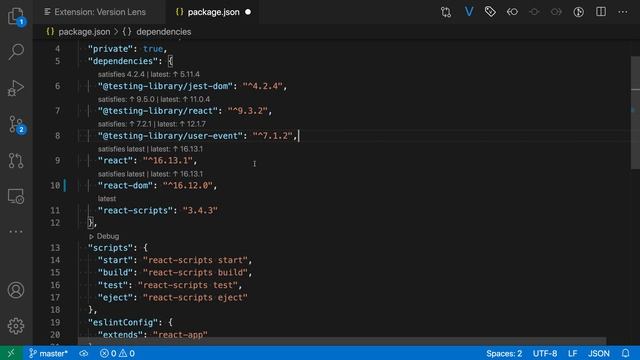Viewport: 640px width, 360px height.
Task: Click the "react-scripts start" value
Action: coord(195,260)
